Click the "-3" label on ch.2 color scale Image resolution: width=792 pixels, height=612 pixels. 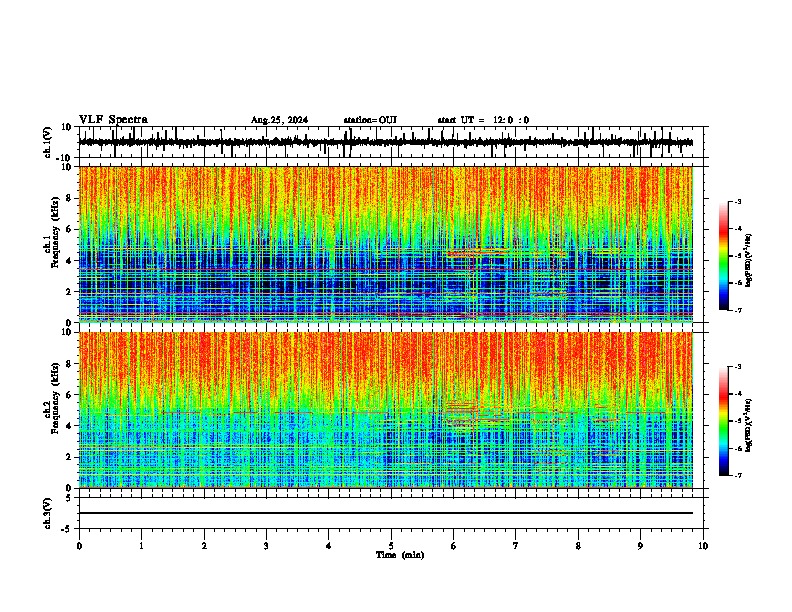[x=737, y=367]
